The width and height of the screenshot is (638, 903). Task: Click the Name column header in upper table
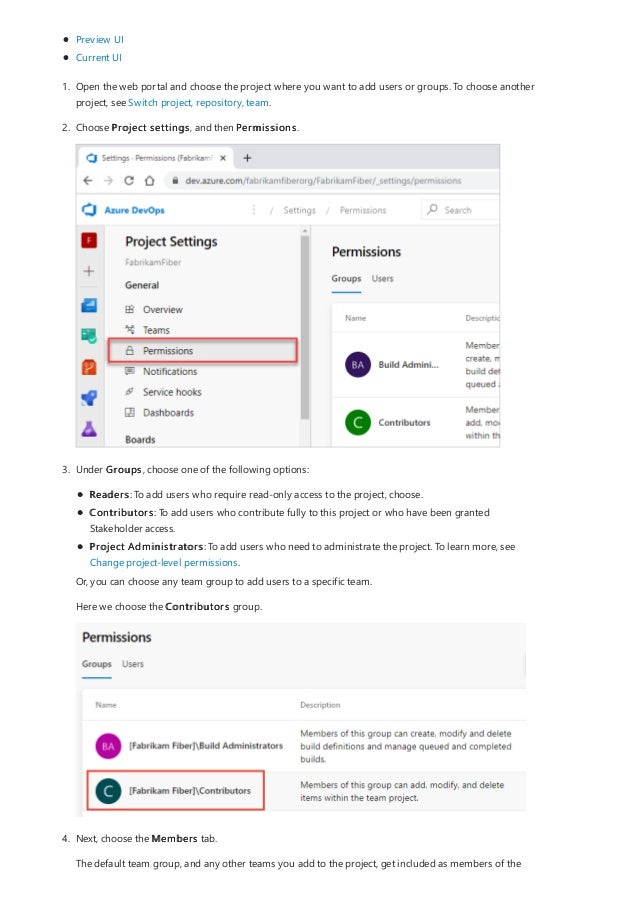pos(355,318)
